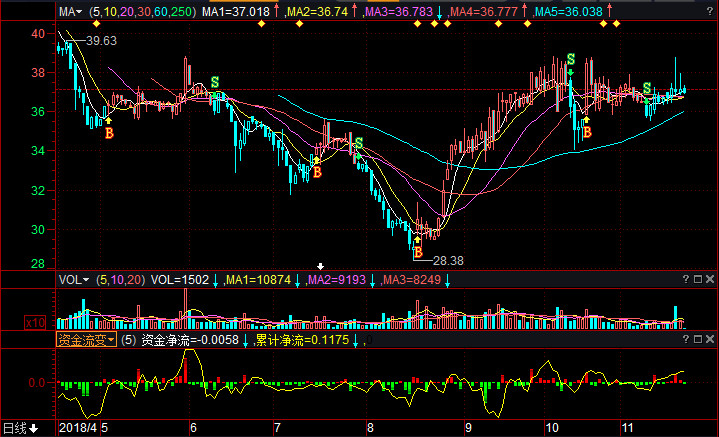This screenshot has width=719, height=437.
Task: Click the S sell signal at October peak
Action: pyautogui.click(x=571, y=59)
